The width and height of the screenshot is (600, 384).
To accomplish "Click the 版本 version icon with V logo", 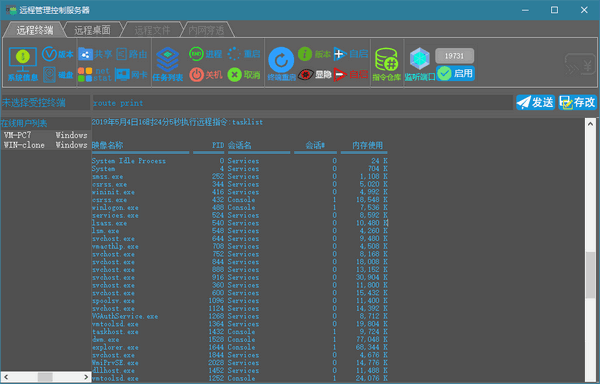I will 57,54.
